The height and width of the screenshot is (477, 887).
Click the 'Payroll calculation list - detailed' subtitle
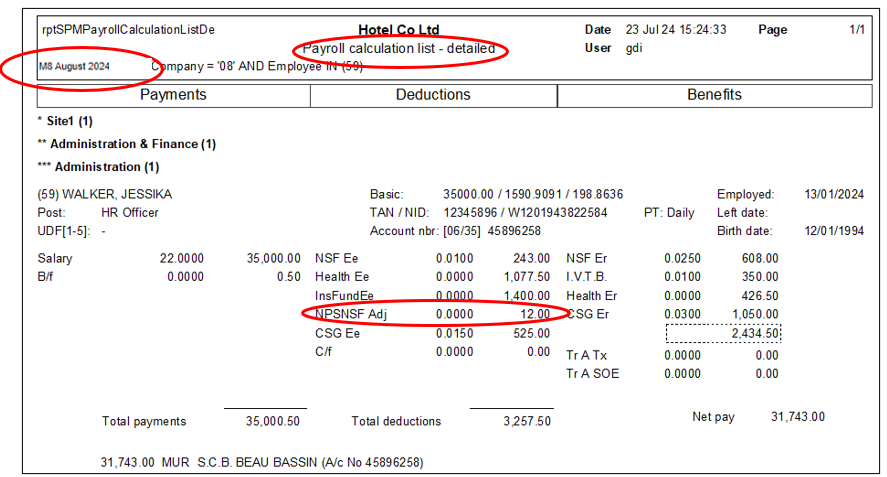point(398,48)
